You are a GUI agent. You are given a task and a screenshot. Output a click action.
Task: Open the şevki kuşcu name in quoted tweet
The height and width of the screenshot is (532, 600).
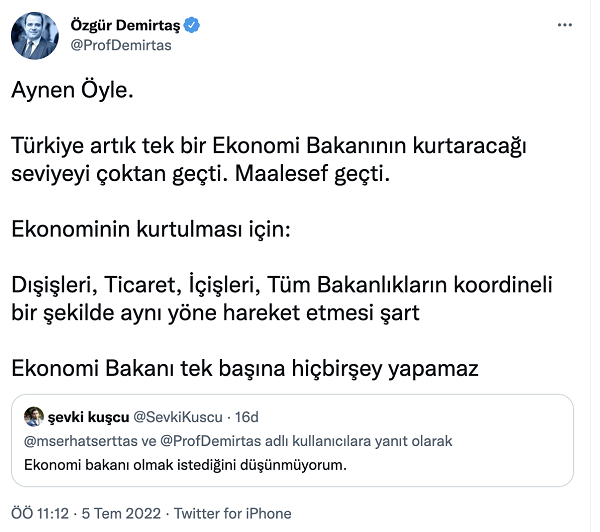88,417
